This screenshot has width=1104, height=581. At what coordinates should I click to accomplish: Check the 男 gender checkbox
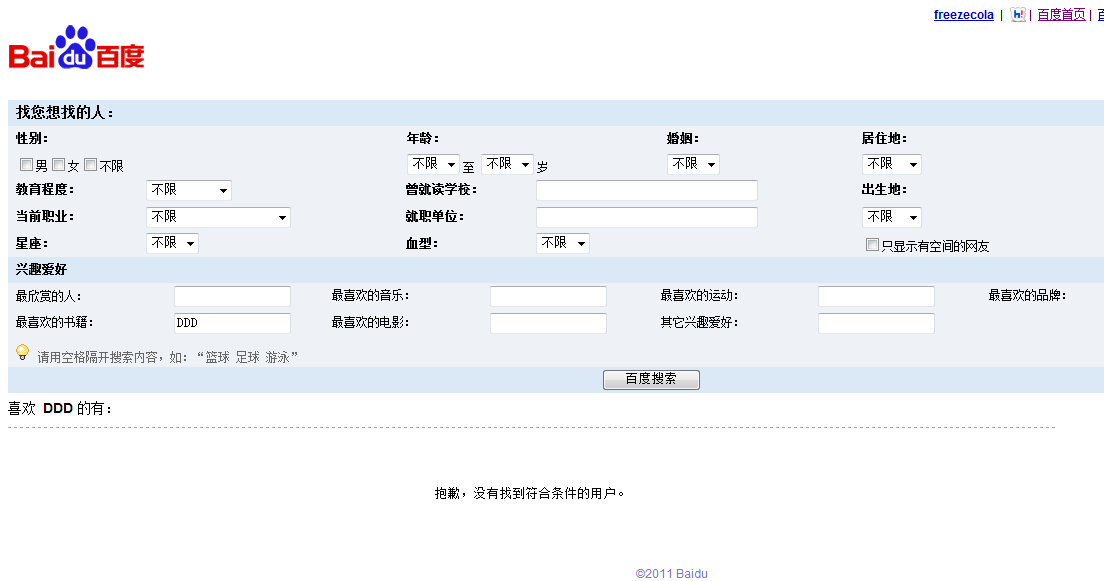(26, 165)
